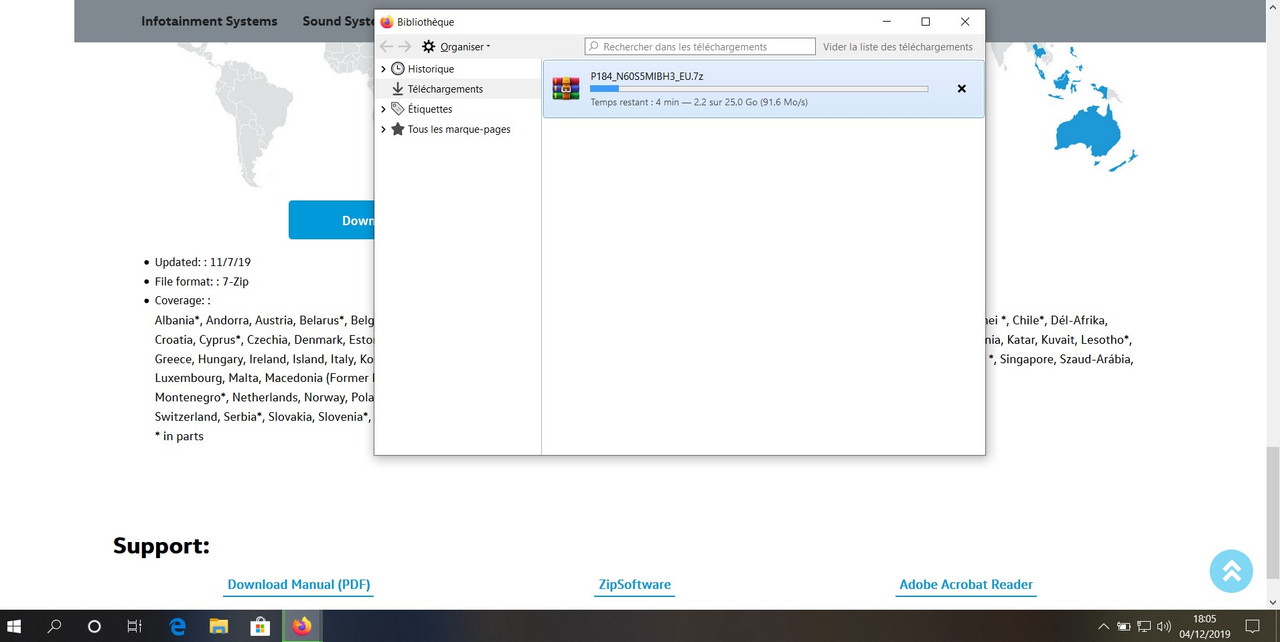Click the 'Updated: : 11/7/19' text

click(203, 262)
